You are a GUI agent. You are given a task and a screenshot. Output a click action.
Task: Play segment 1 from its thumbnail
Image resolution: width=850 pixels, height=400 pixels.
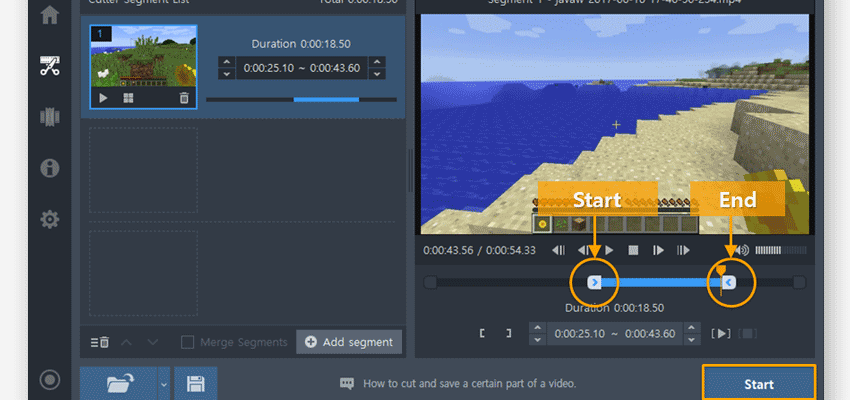coord(103,98)
